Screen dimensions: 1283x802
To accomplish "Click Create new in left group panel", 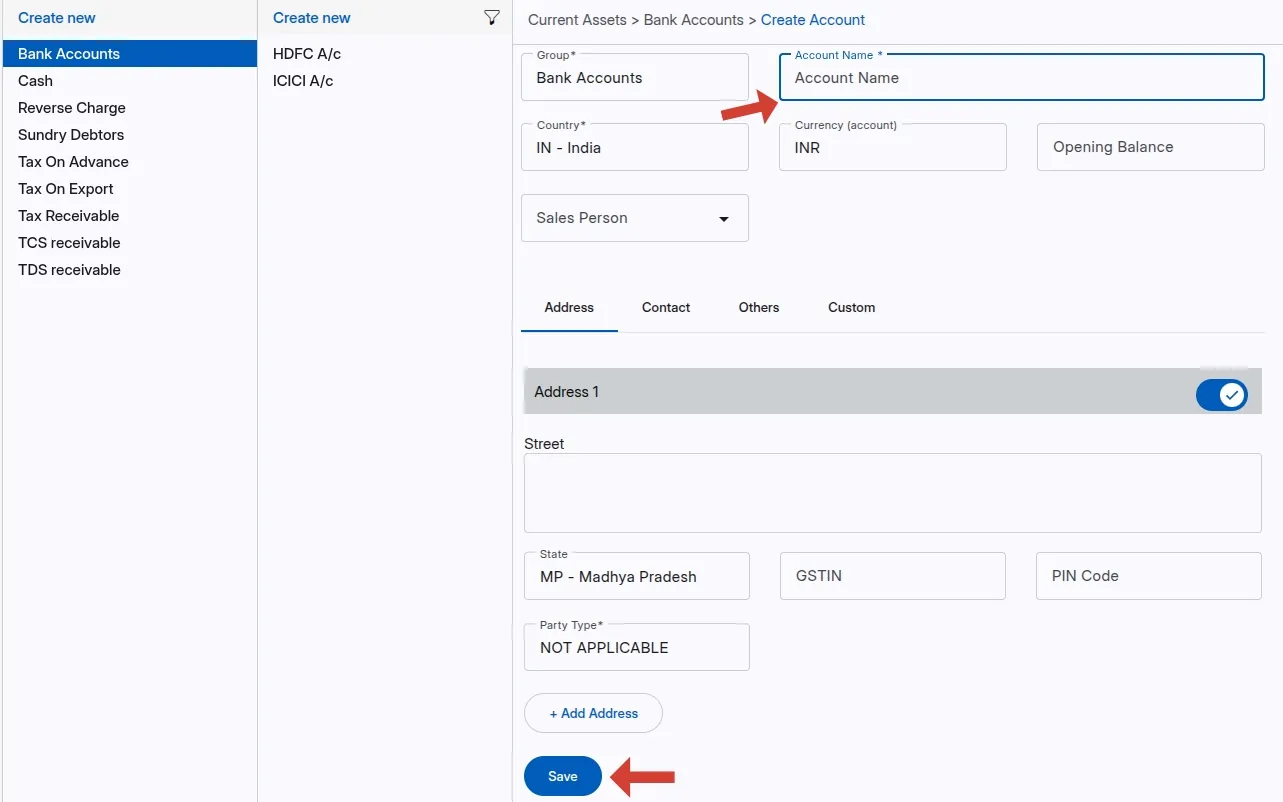I will coord(57,18).
